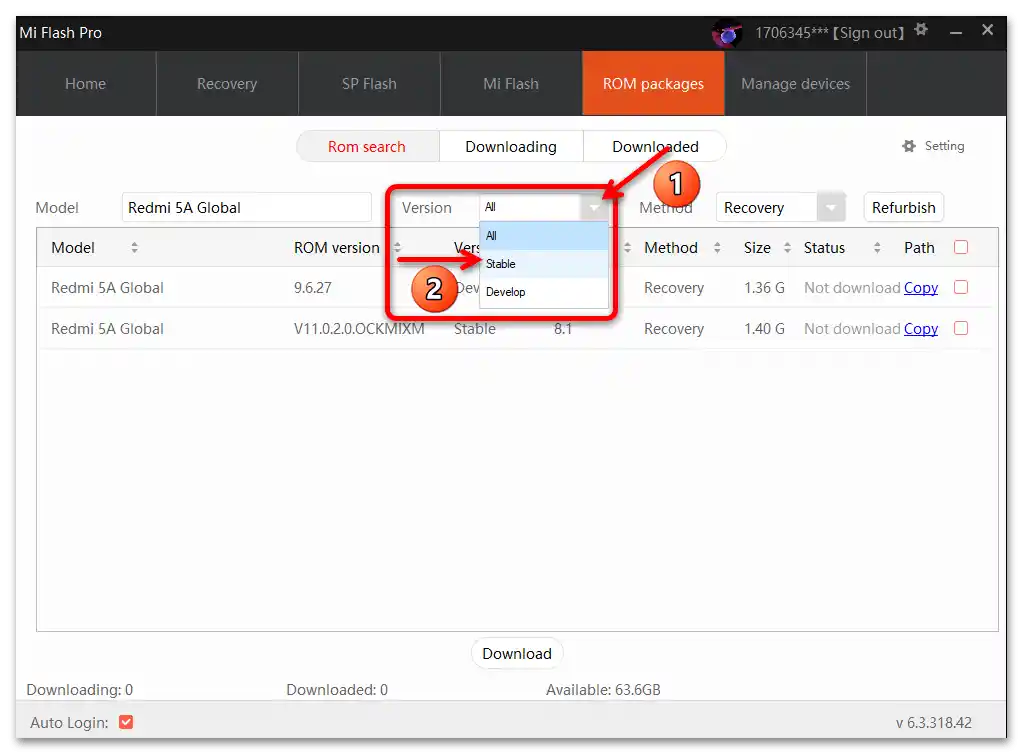Click Redmi 5A Global in V11.0.2.0.OCKMIXM row
1023x754 pixels.
coord(107,329)
